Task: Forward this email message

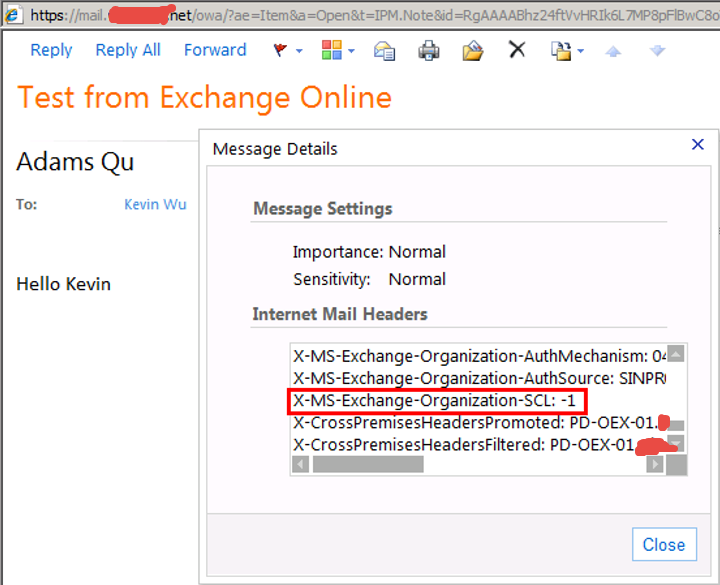Action: click(215, 50)
